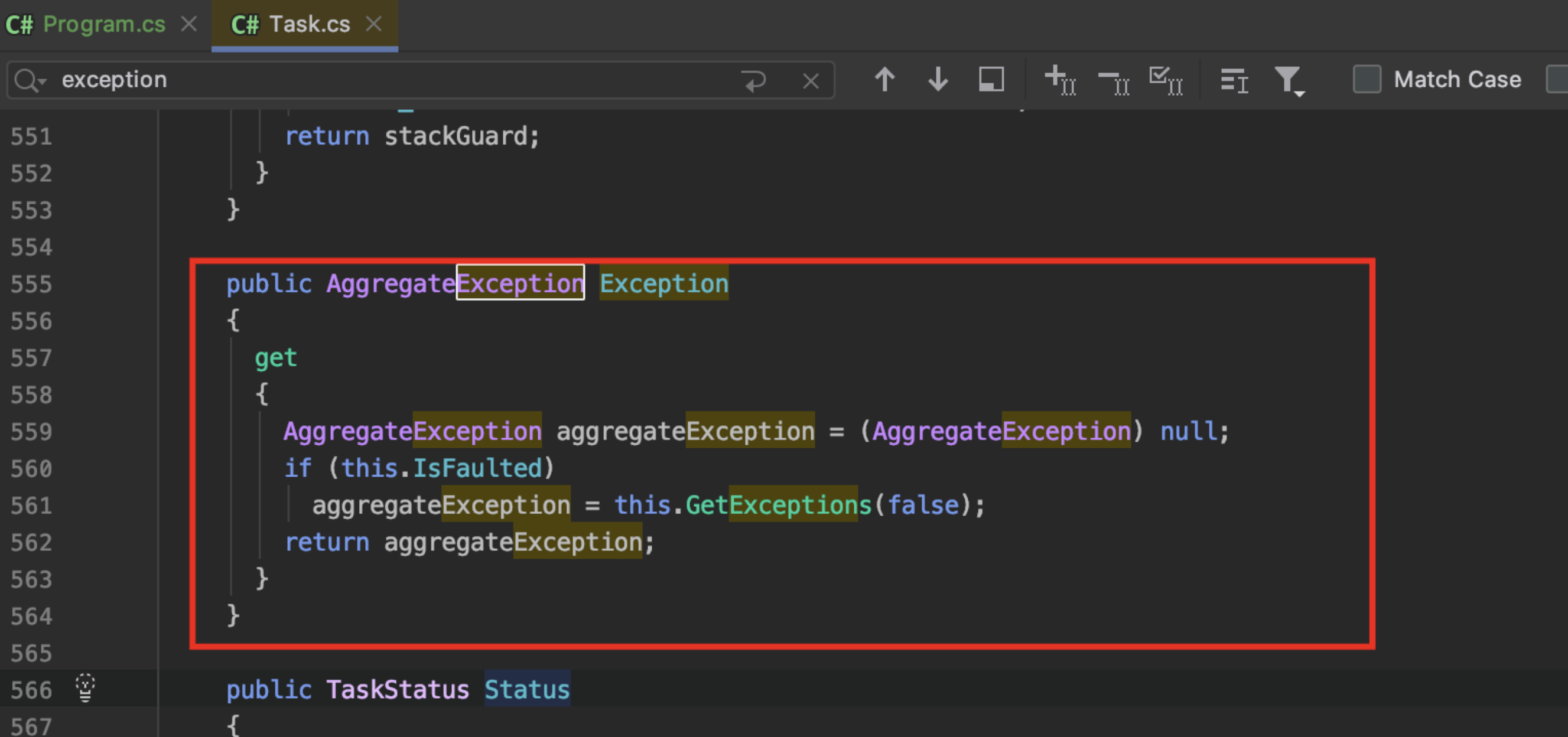The height and width of the screenshot is (737, 1568).
Task: Enable the Match Case checkbox
Action: (1367, 80)
